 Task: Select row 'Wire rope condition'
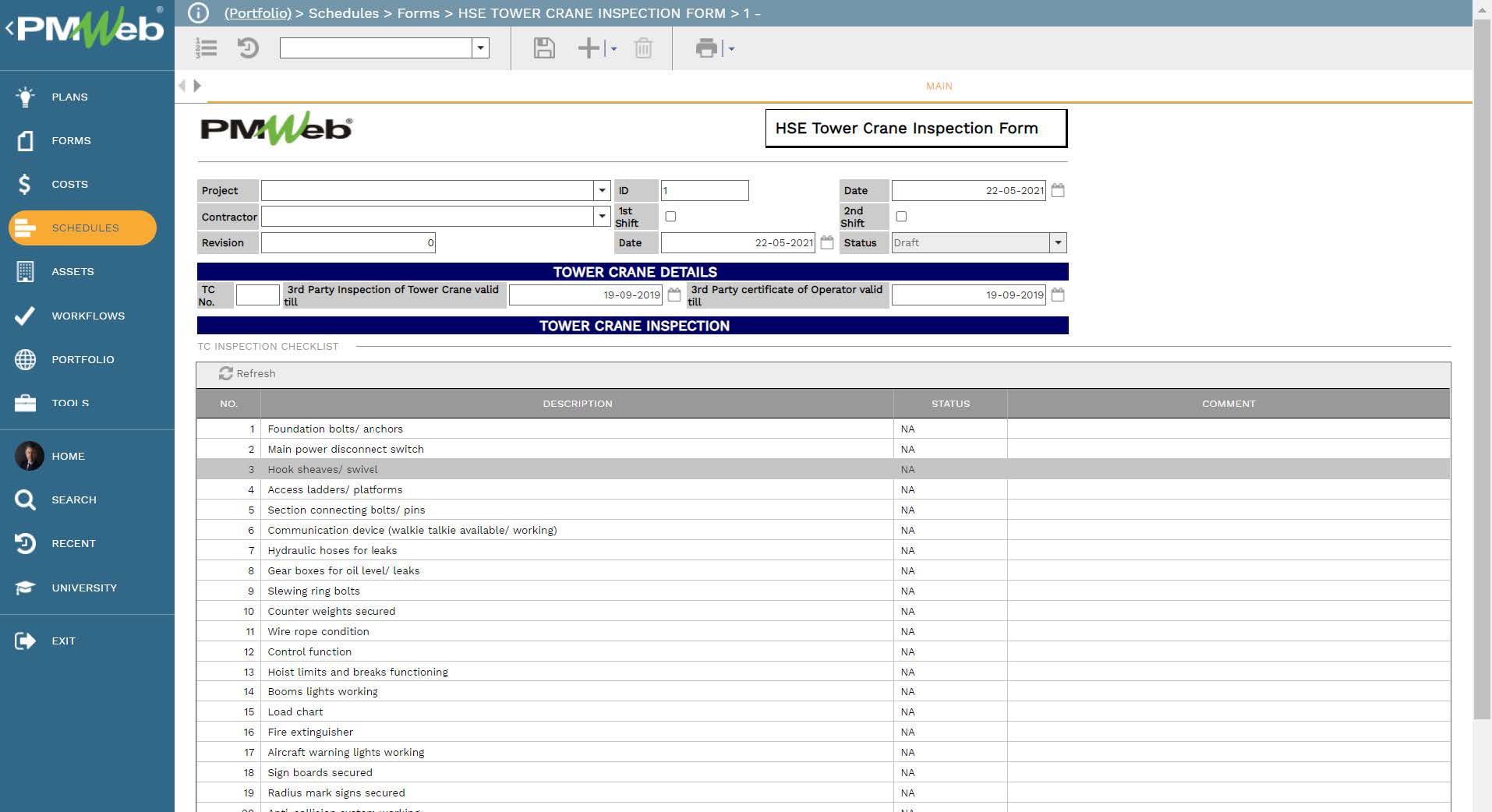pos(823,631)
